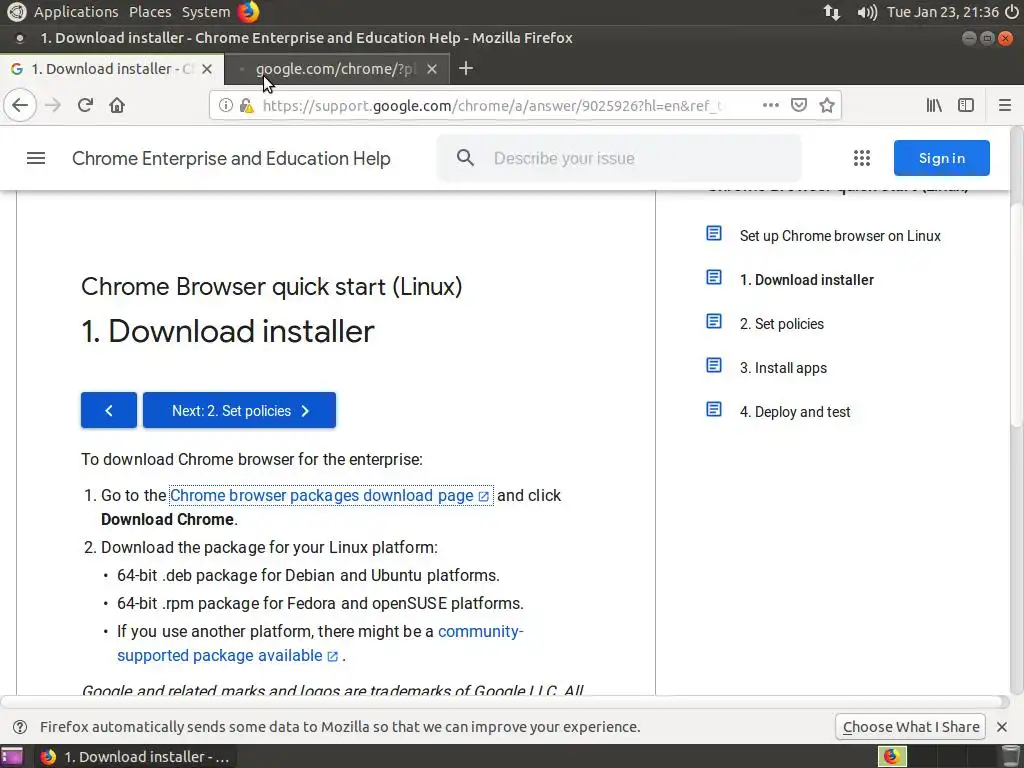The height and width of the screenshot is (768, 1024).
Task: Click the 'Choose What I Share' button
Action: (x=910, y=727)
